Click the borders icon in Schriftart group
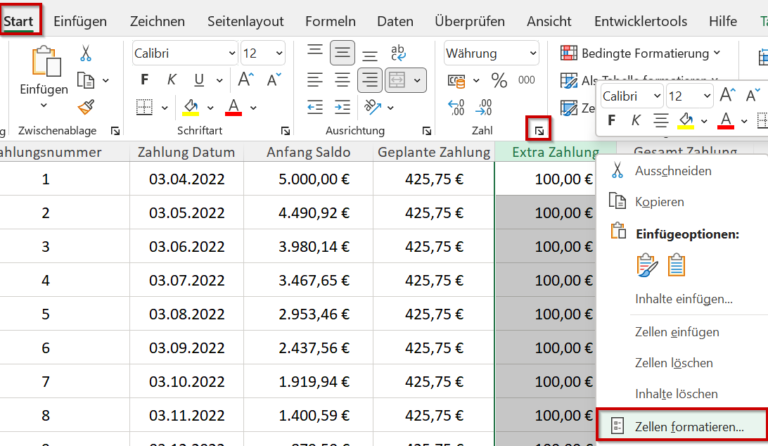Screen dimensions: 768x446 pos(144,107)
